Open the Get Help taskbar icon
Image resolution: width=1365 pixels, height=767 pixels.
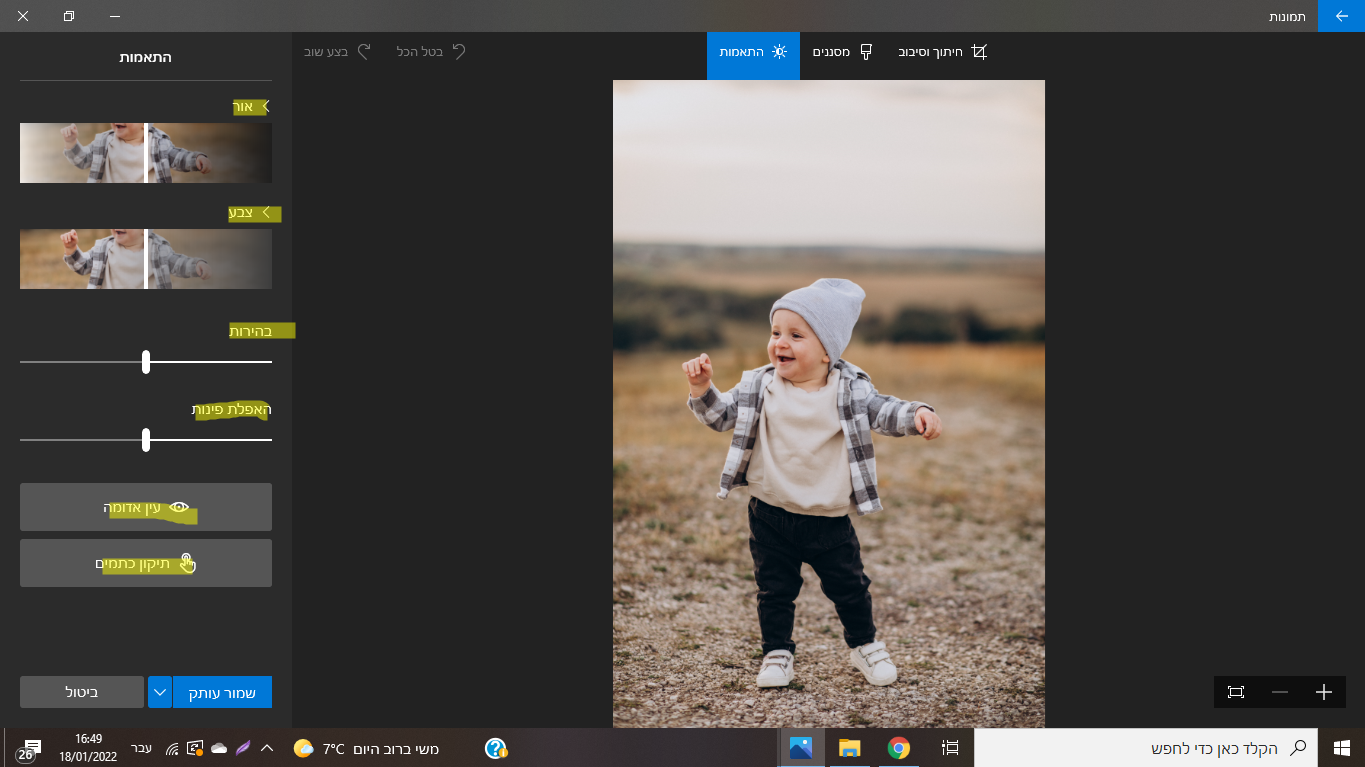tap(496, 748)
